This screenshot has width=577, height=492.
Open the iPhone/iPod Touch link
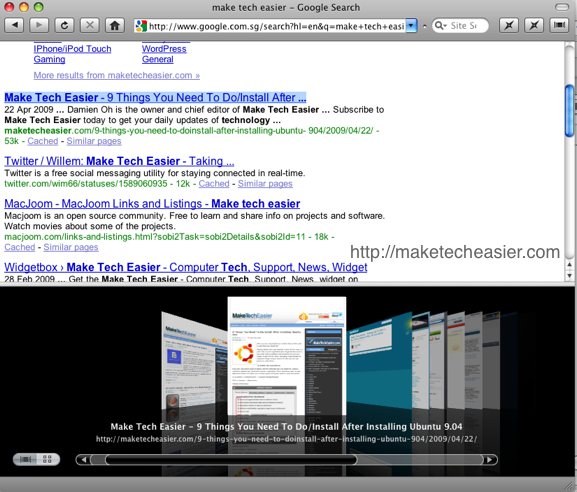pyautogui.click(x=72, y=49)
